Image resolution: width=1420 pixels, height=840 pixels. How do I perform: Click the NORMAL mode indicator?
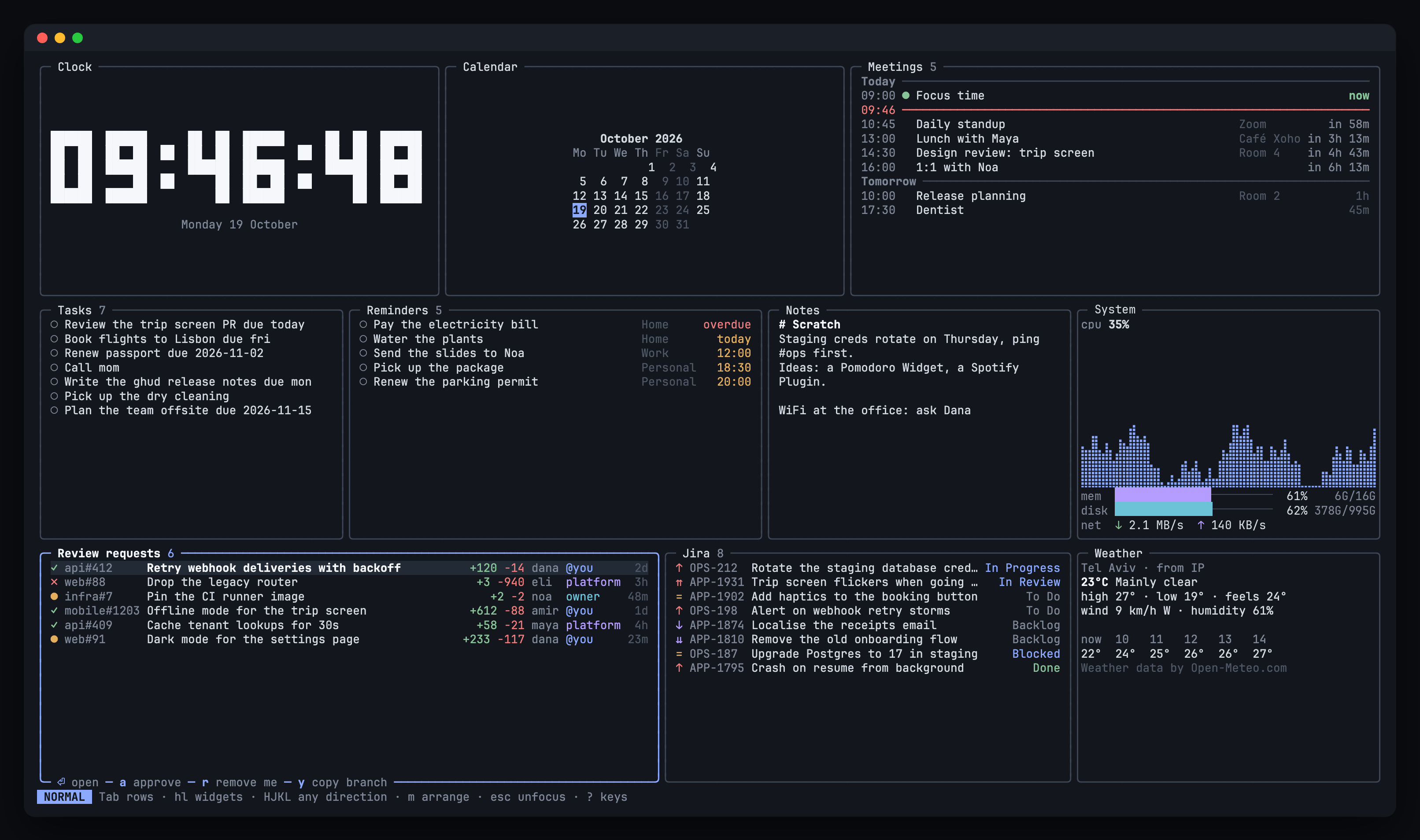[x=65, y=797]
